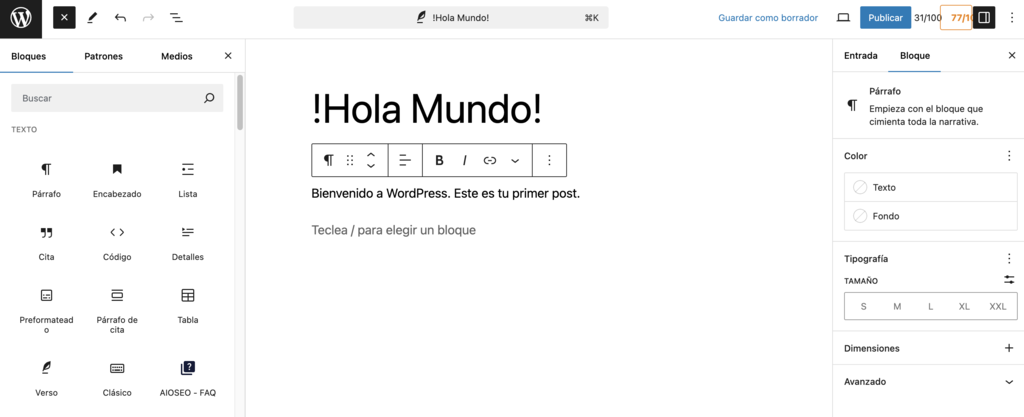
Task: Click the WordPress logo icon
Action: pos(21,18)
